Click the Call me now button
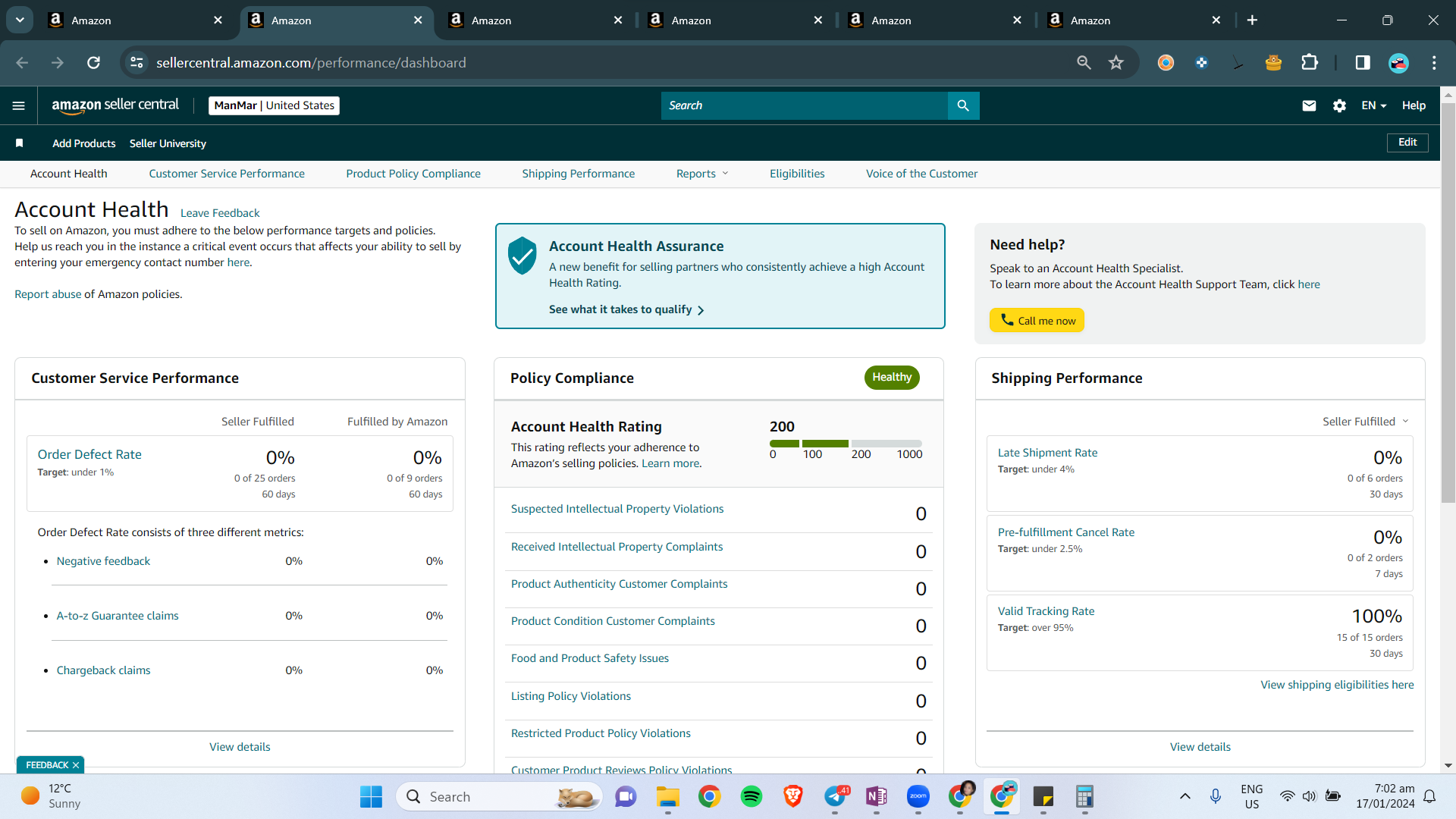Screen dimensions: 1456x819 click(x=1037, y=320)
